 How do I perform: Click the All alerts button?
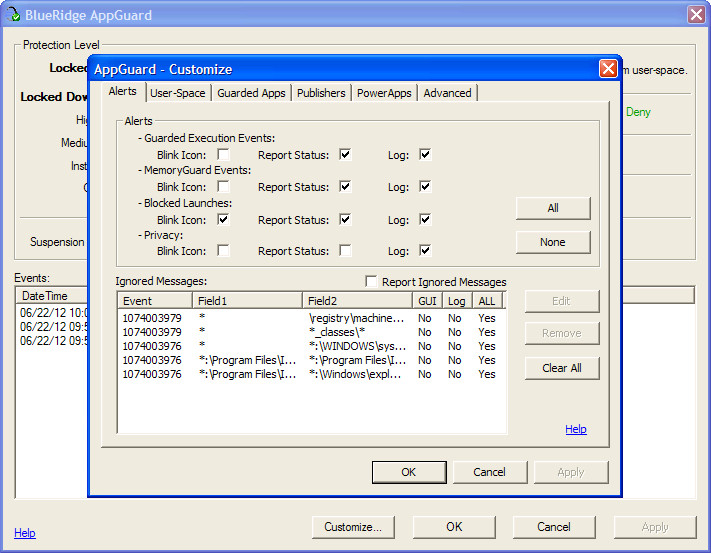(553, 208)
